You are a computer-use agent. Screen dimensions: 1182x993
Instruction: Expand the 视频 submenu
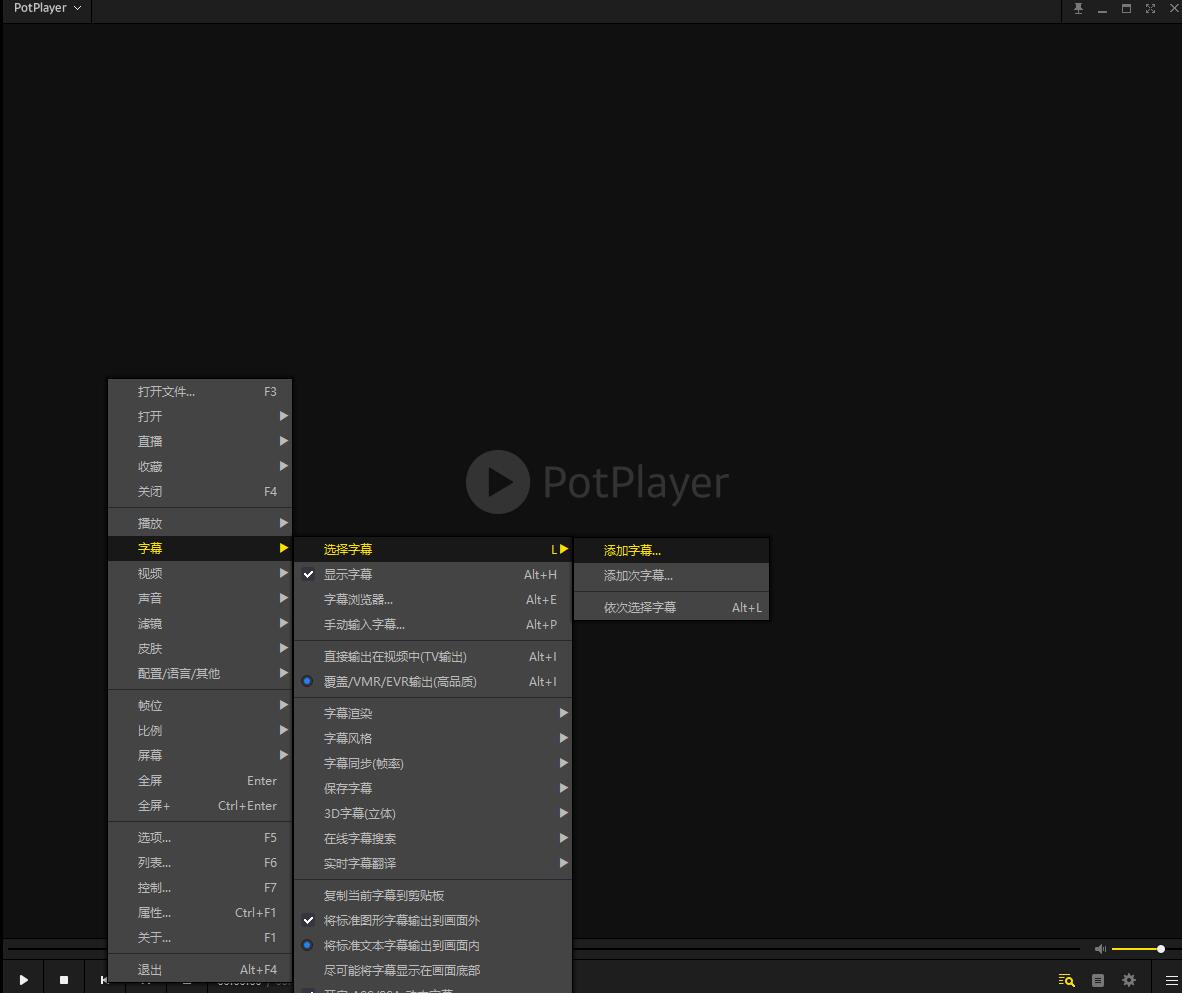point(200,574)
